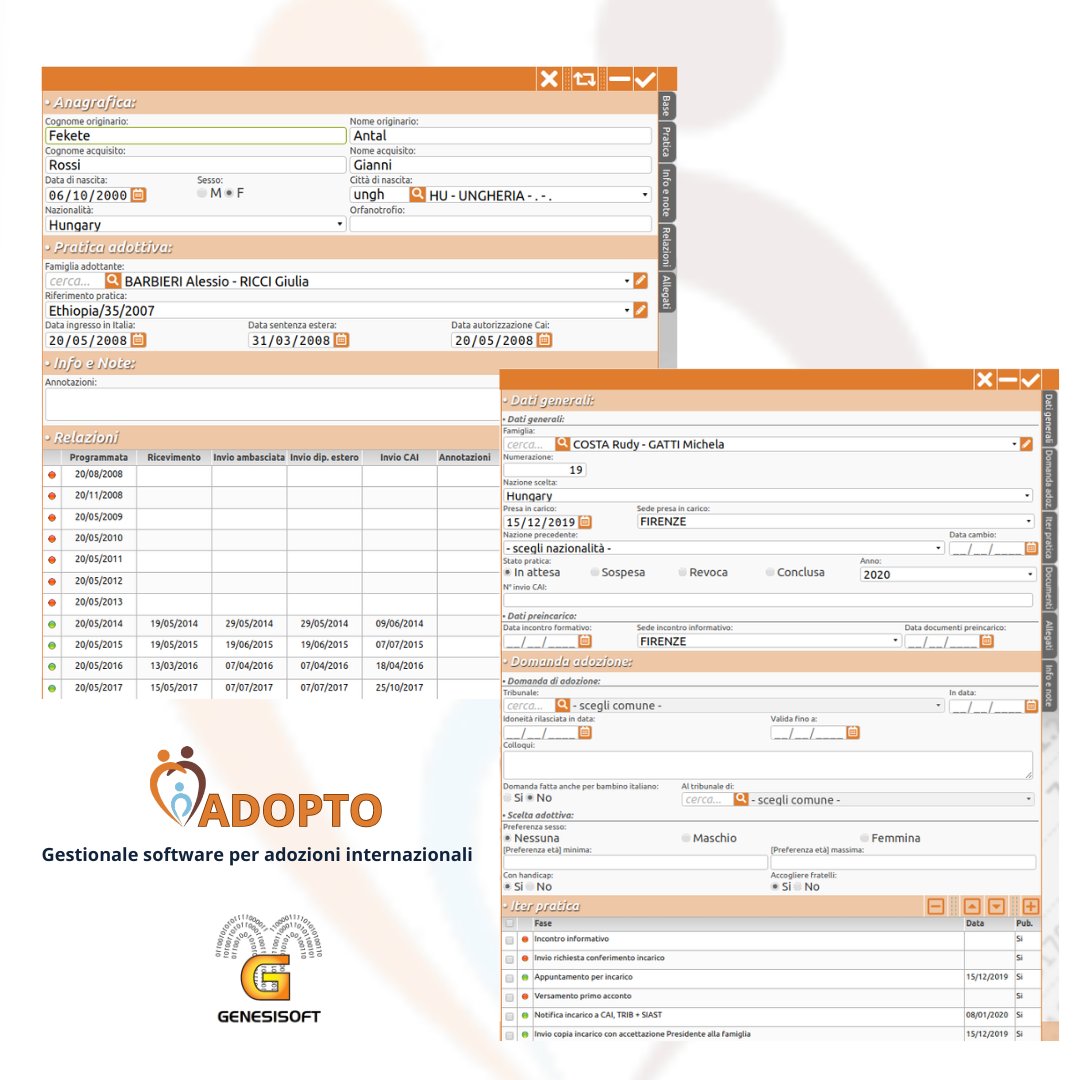Expand Riferimento pratica Ethiopia/35/2007 dropdown
The image size is (1080, 1080).
(338, 310)
